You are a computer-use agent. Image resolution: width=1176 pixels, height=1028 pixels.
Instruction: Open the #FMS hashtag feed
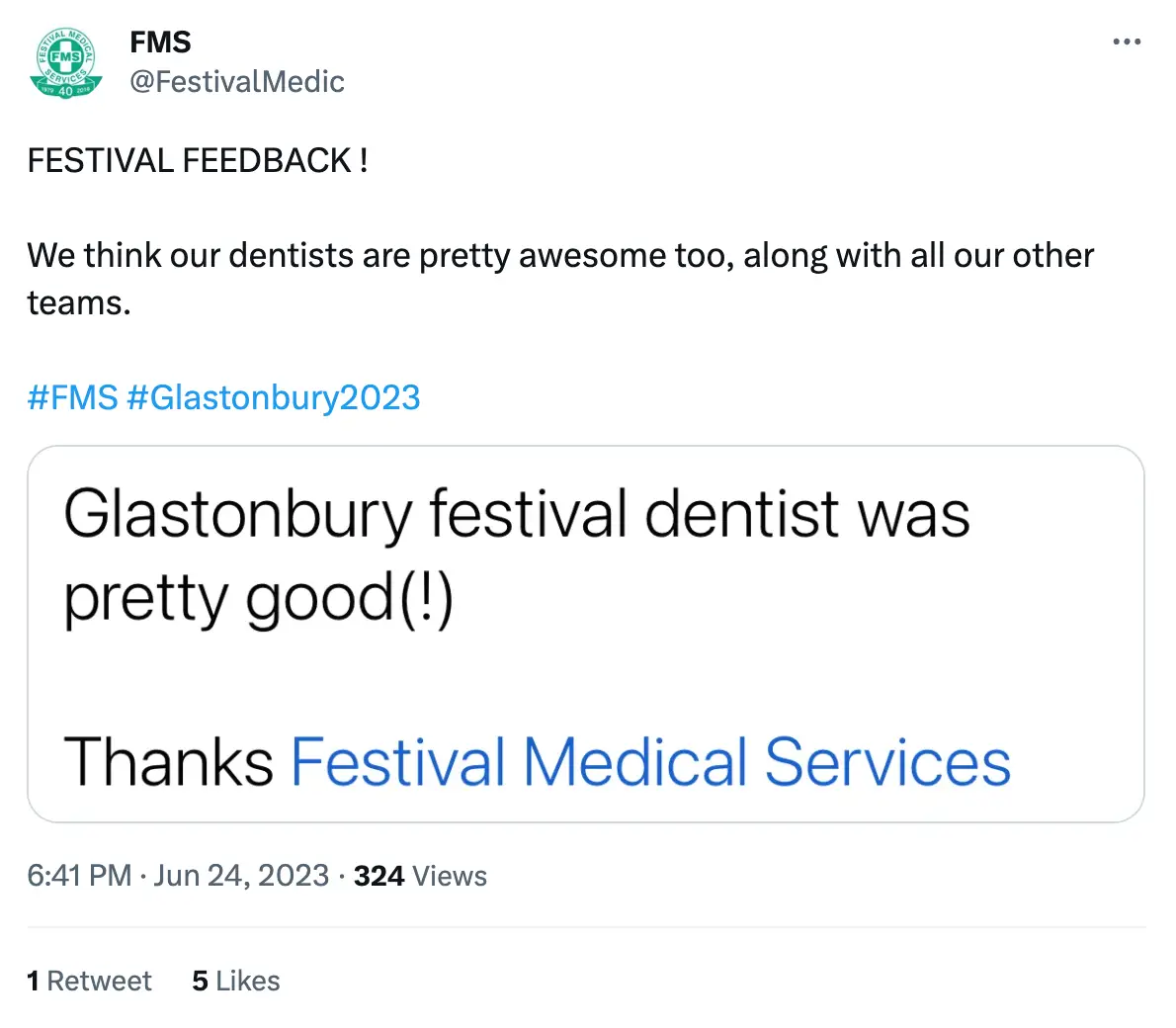[71, 396]
